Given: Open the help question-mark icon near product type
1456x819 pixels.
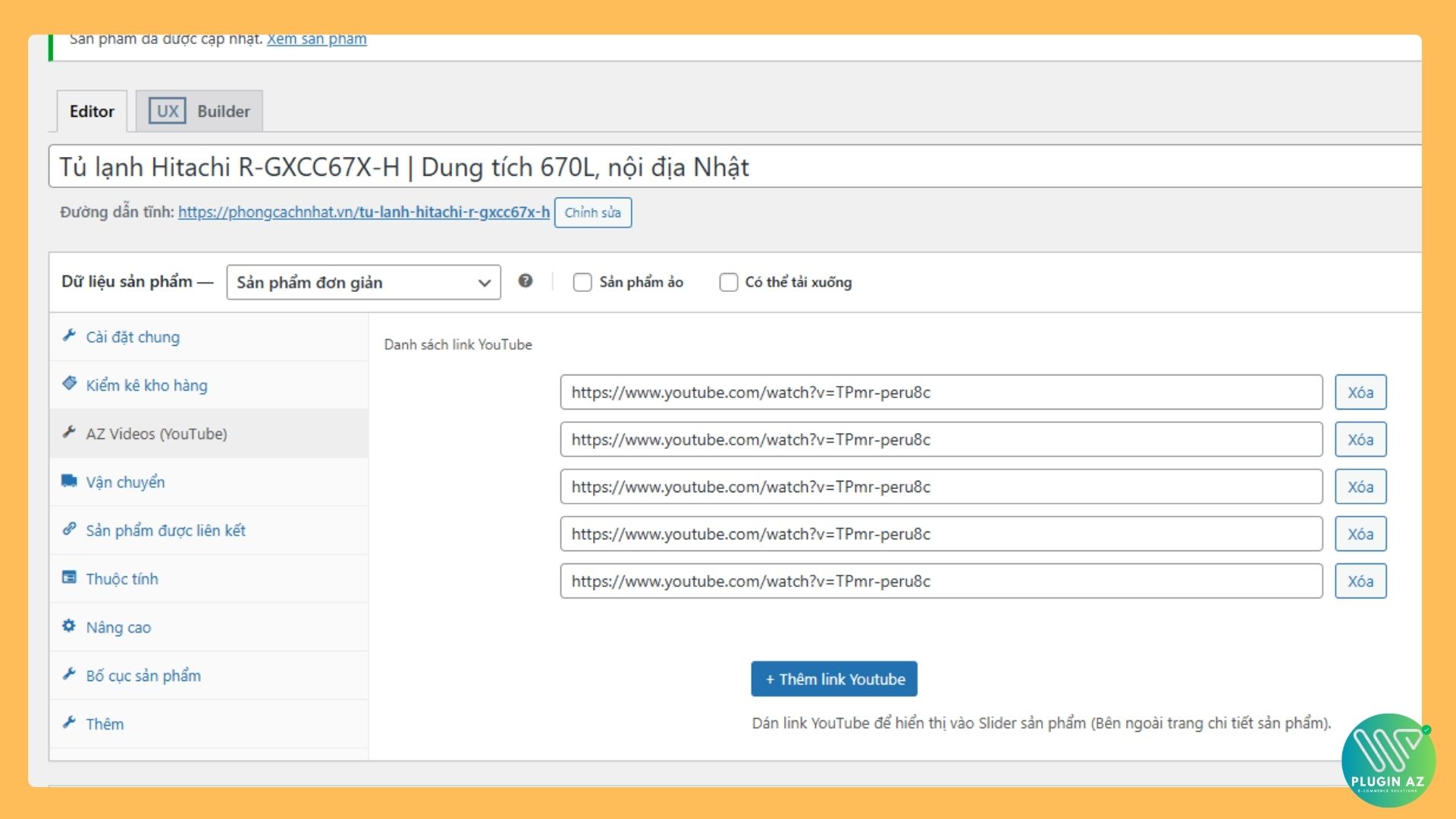Looking at the screenshot, I should click(x=526, y=282).
